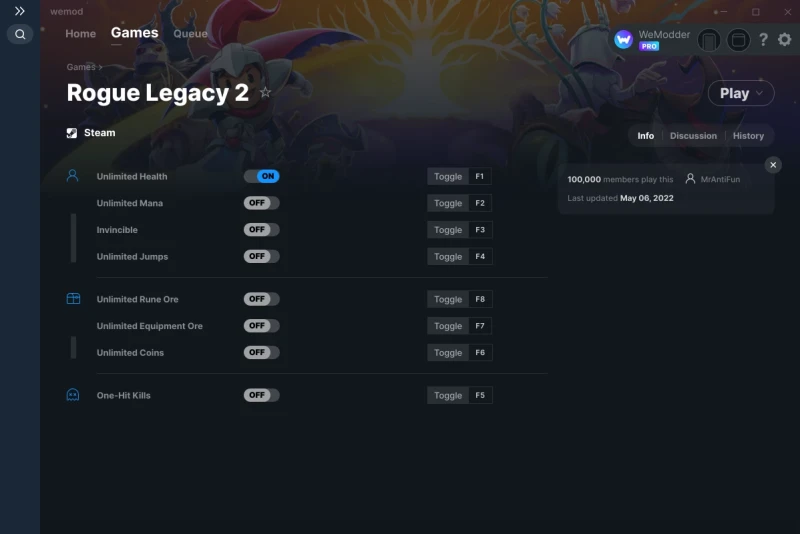The image size is (800, 534).
Task: Click the MrAntiFun author icon
Action: click(x=690, y=179)
